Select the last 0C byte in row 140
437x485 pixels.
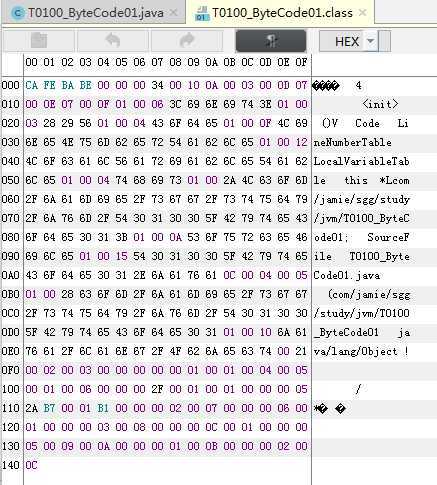tap(31, 465)
